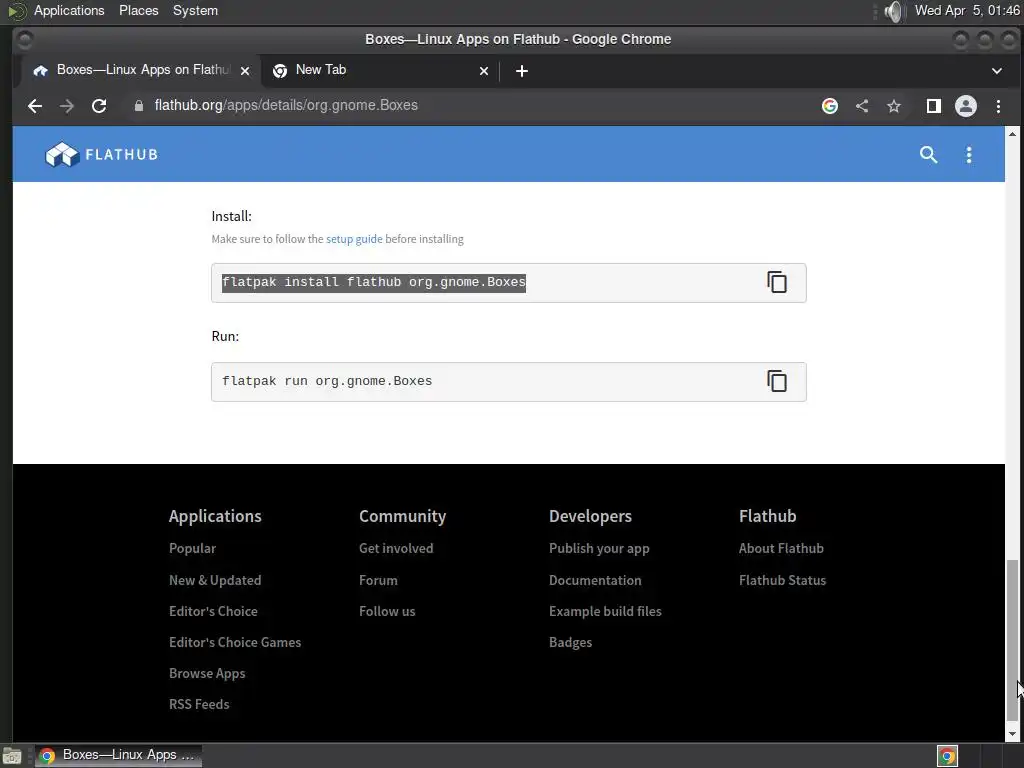Copy the flatpak run command
The height and width of the screenshot is (768, 1024).
(776, 381)
